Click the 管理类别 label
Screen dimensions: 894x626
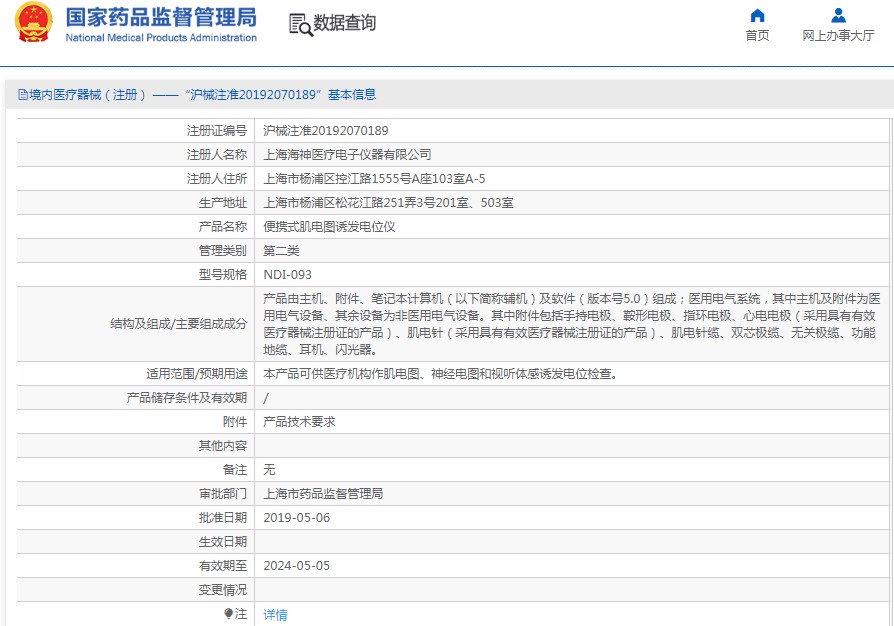223,250
